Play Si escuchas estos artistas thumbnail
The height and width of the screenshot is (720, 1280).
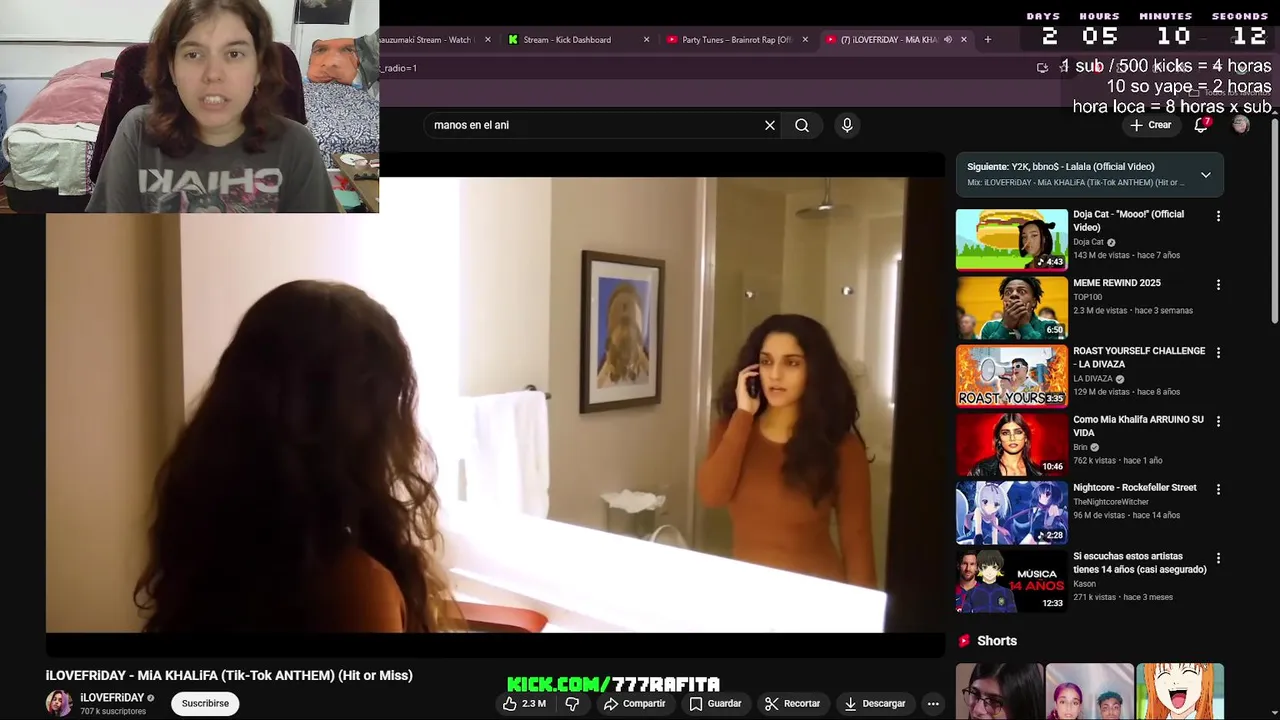click(x=1011, y=581)
